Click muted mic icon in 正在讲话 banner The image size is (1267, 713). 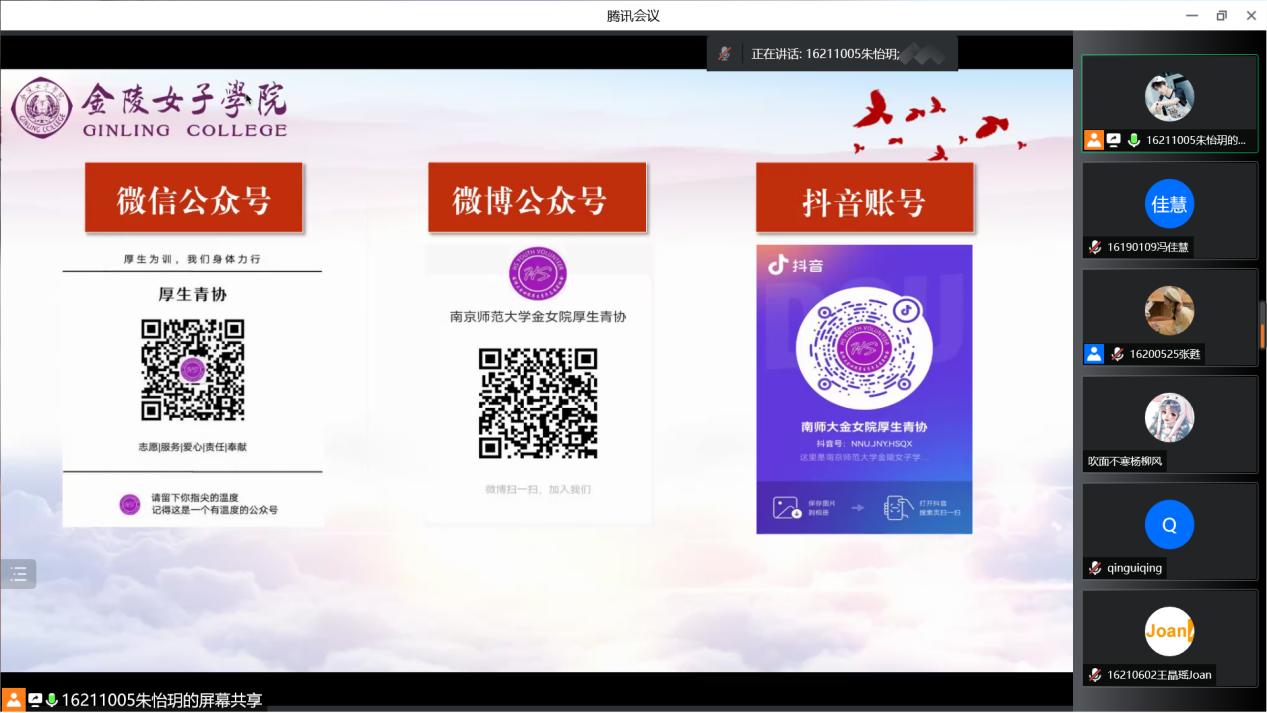(x=725, y=53)
